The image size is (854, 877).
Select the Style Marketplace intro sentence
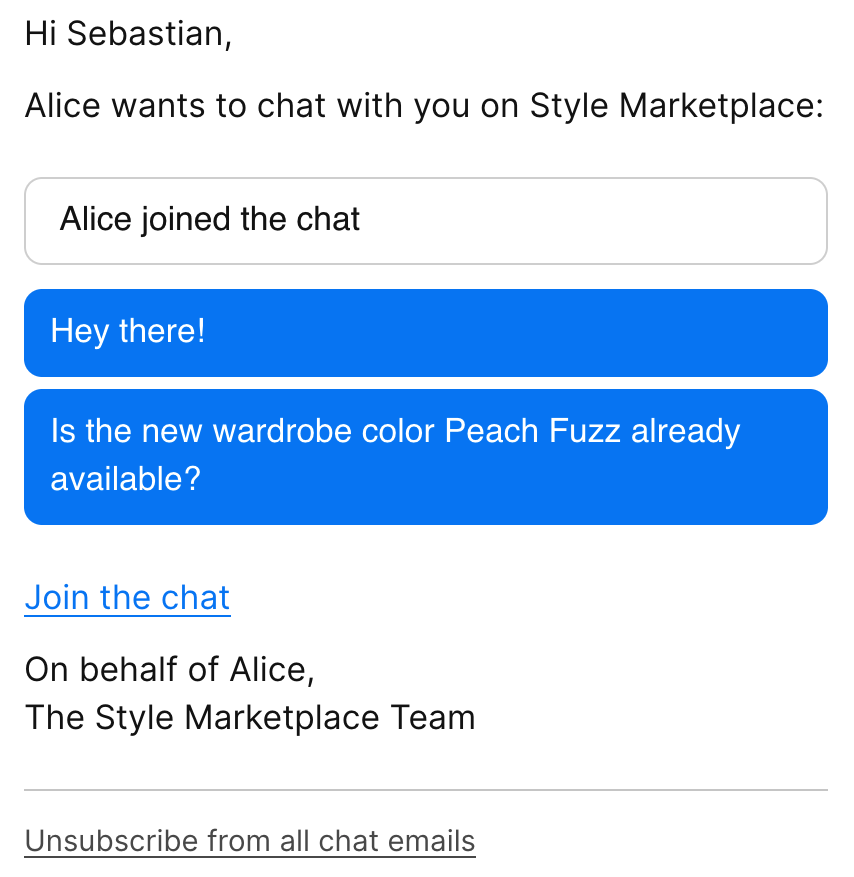coord(424,105)
